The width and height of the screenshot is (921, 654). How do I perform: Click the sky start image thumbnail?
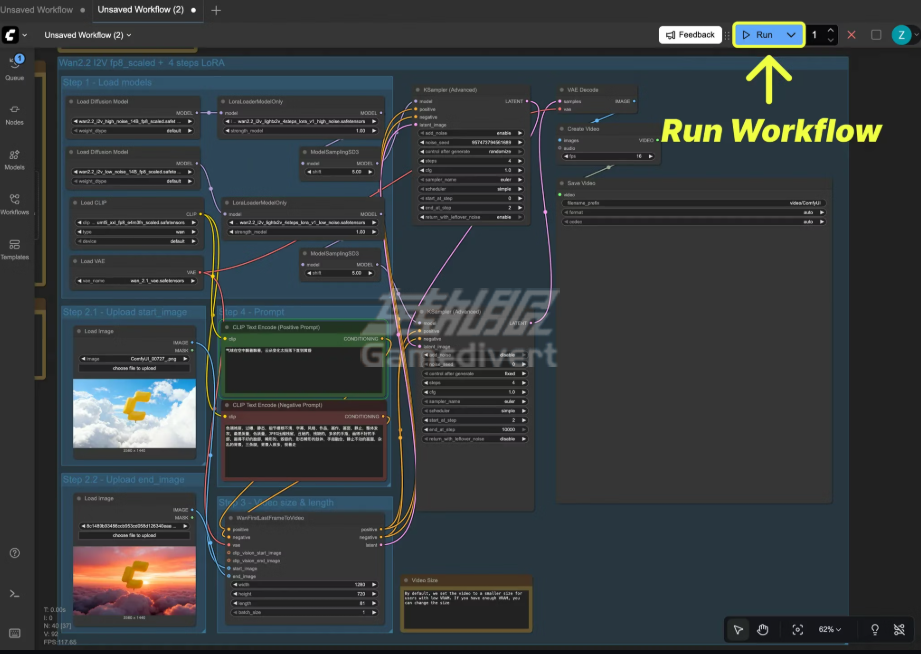point(135,413)
